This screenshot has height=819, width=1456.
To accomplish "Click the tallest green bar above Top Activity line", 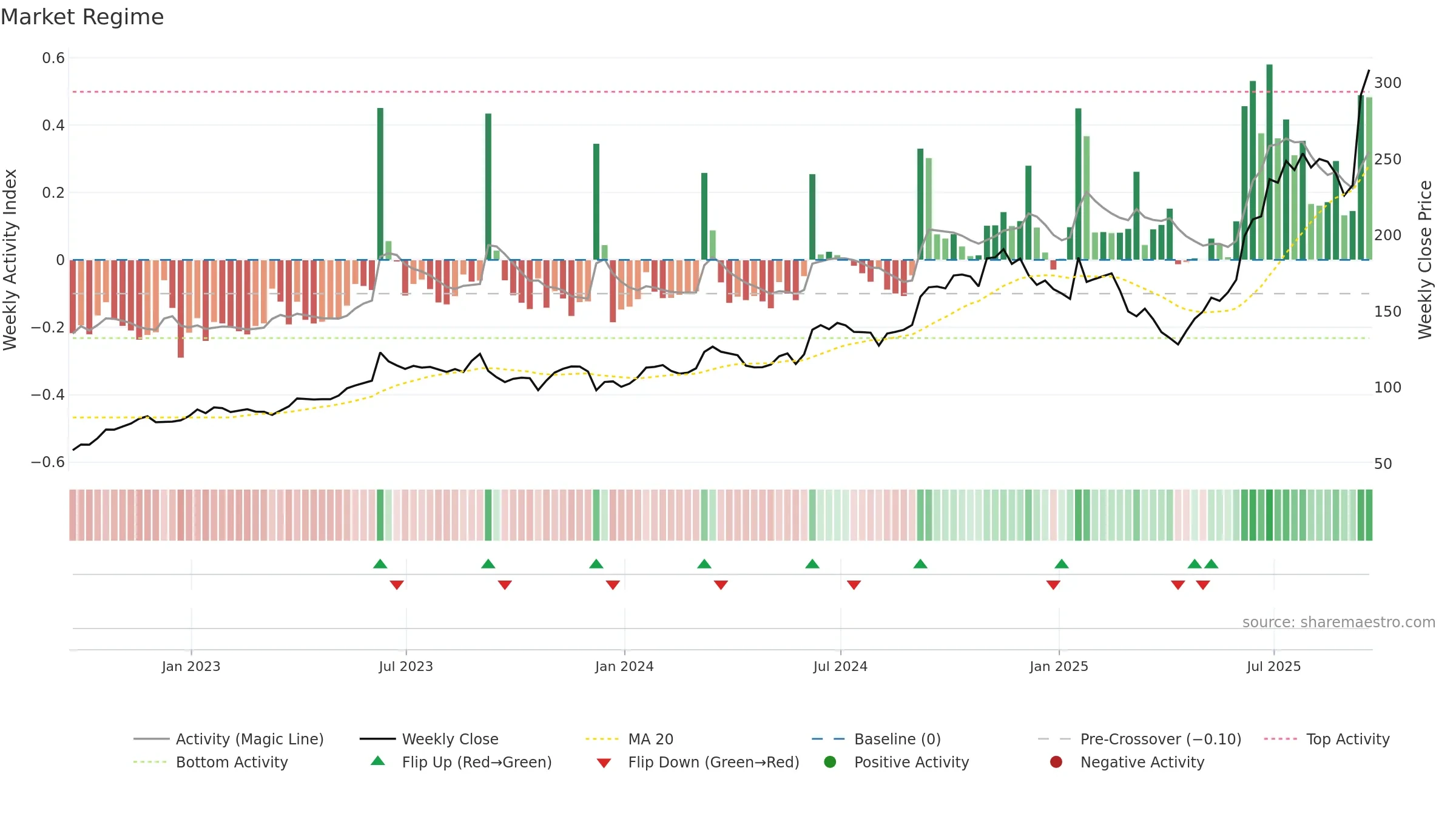I will click(1269, 162).
